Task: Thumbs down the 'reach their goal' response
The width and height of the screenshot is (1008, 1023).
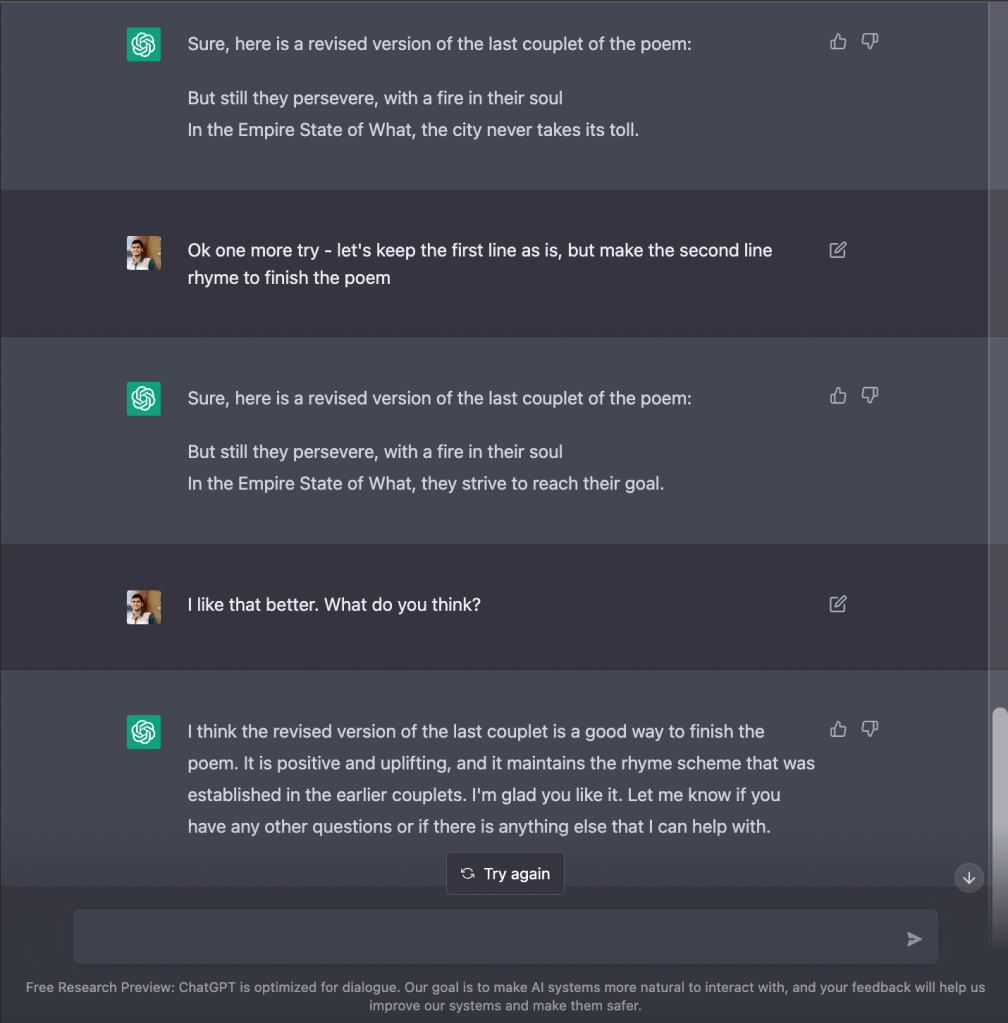Action: pos(870,396)
